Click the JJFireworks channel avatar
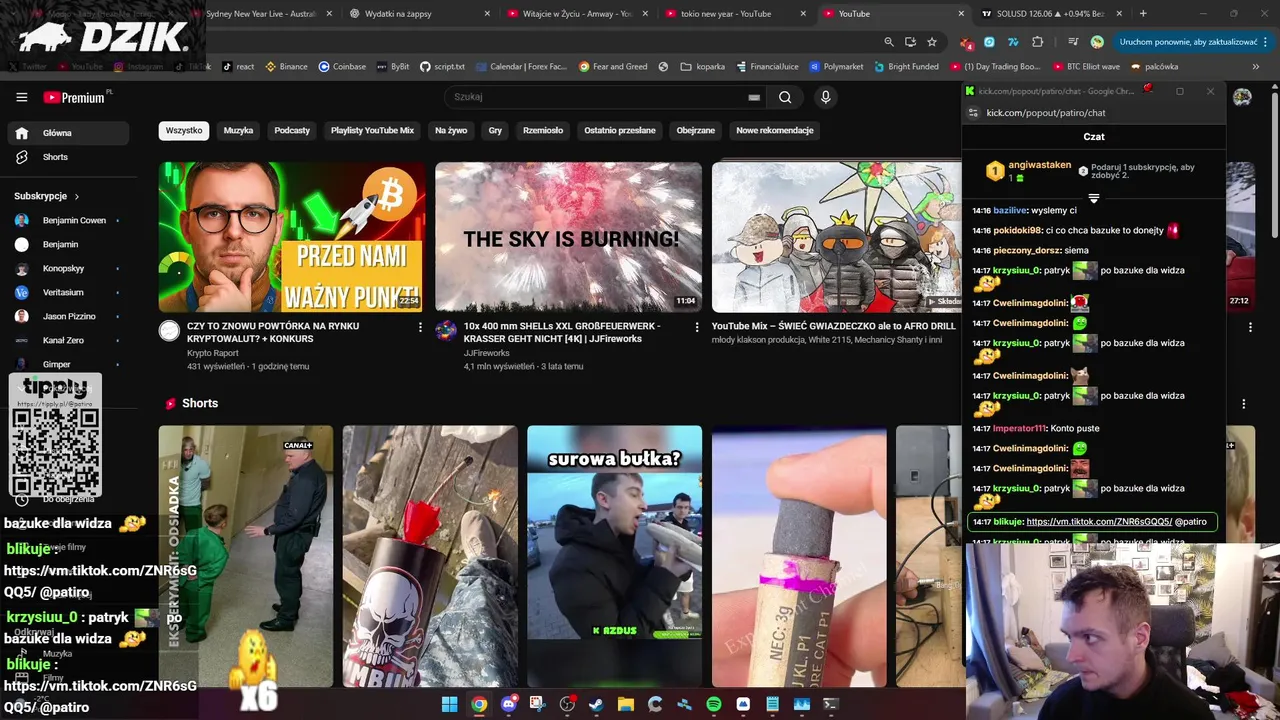This screenshot has width=1280, height=720. (446, 331)
